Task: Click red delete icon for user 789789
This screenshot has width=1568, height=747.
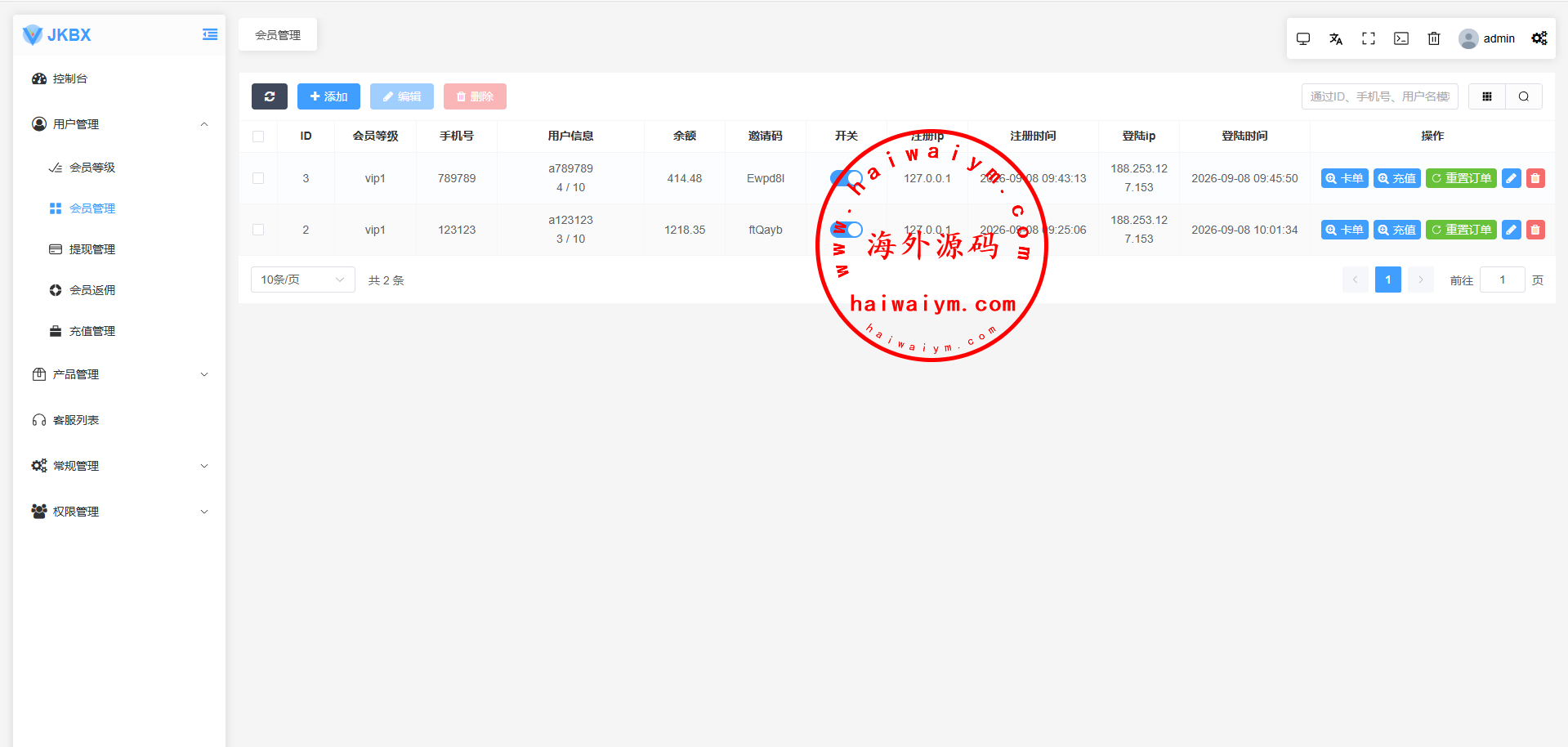Action: click(x=1535, y=178)
